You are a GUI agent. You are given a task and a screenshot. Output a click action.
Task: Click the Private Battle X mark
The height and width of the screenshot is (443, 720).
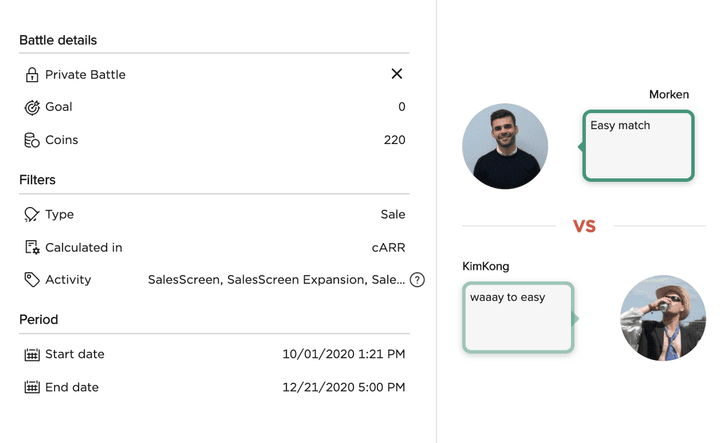(x=397, y=74)
